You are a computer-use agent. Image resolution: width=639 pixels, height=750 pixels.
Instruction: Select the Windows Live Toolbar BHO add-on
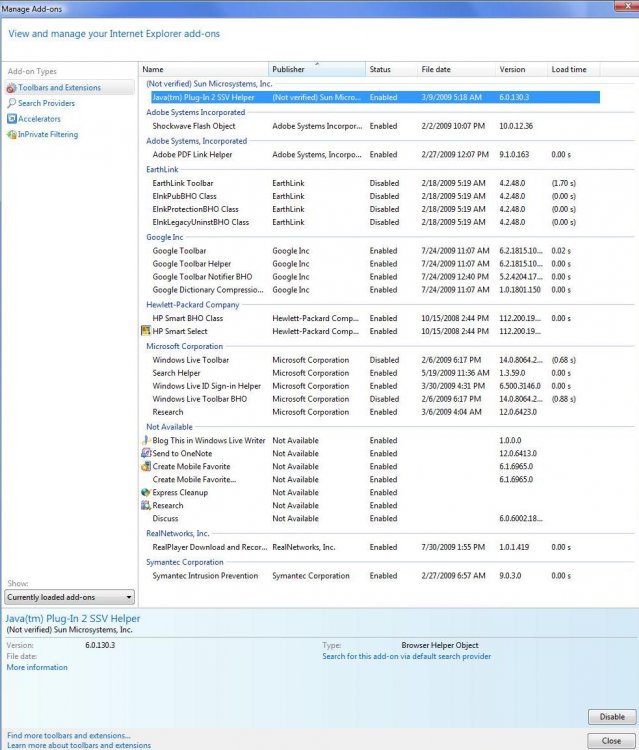coord(199,399)
